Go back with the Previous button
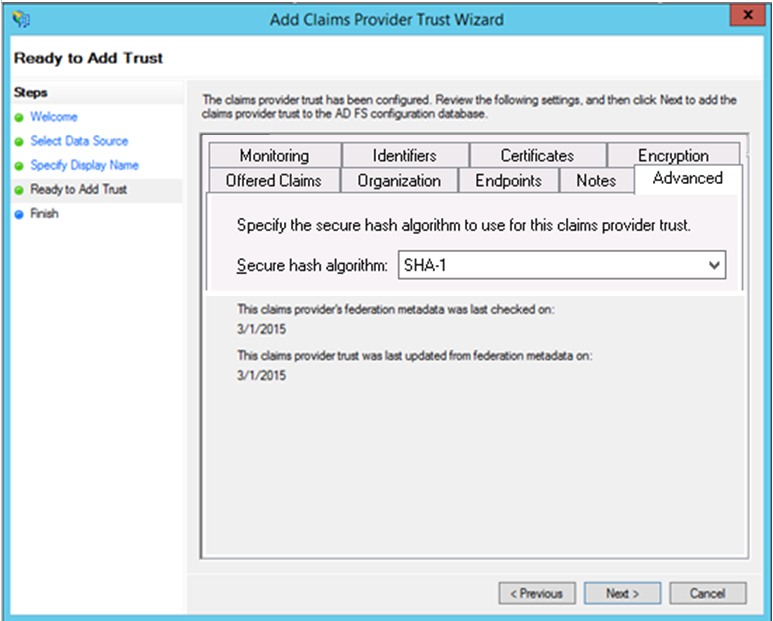This screenshot has width=773, height=621. pyautogui.click(x=537, y=593)
